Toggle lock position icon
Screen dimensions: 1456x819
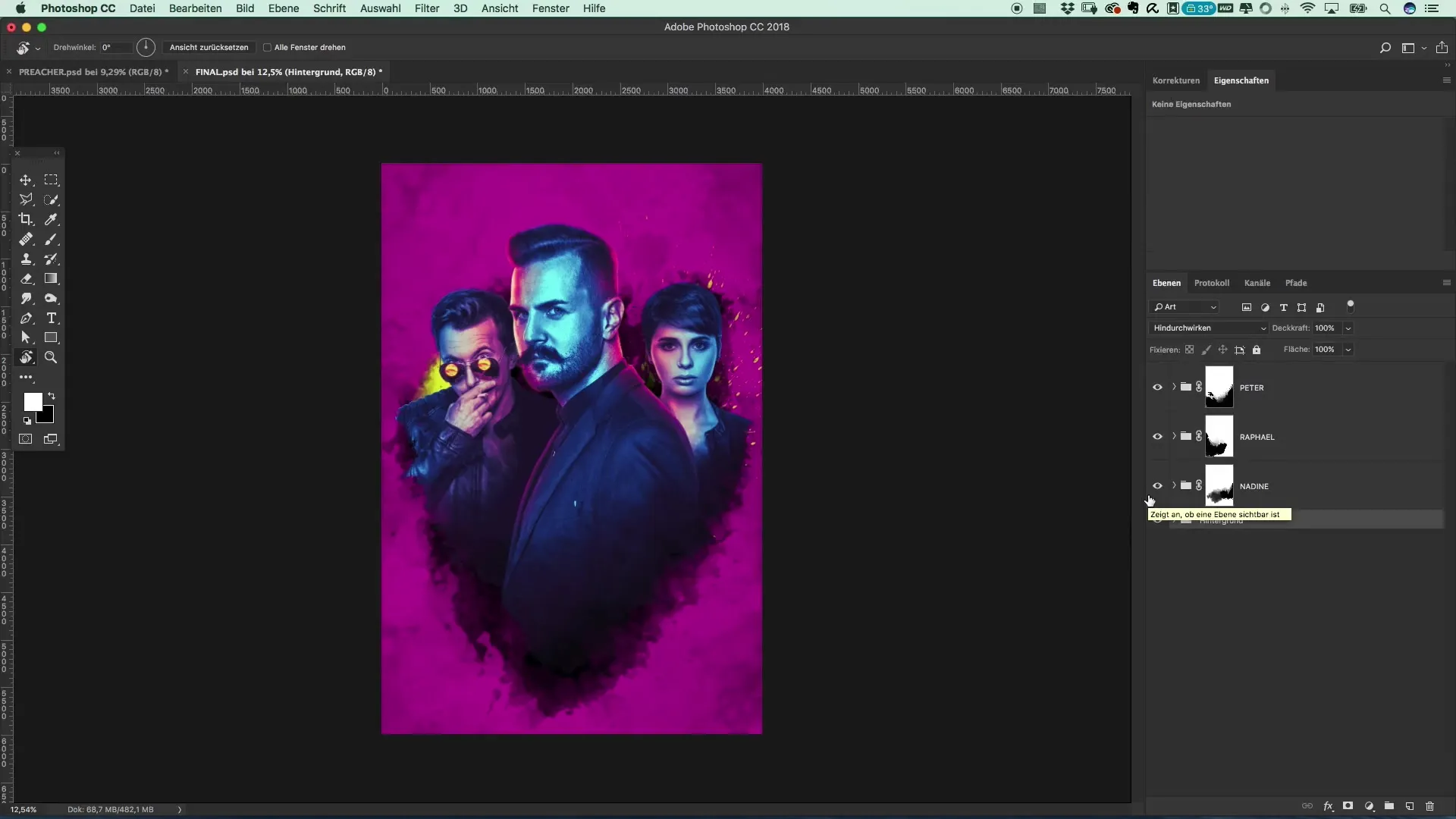pyautogui.click(x=1222, y=350)
